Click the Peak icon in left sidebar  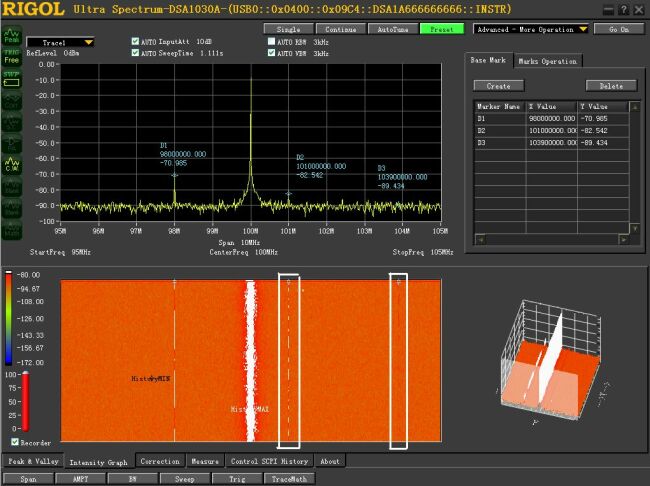[x=12, y=36]
